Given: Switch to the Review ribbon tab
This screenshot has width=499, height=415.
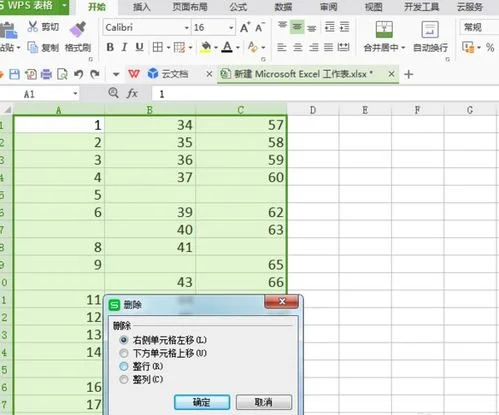Looking at the screenshot, I should [329, 7].
